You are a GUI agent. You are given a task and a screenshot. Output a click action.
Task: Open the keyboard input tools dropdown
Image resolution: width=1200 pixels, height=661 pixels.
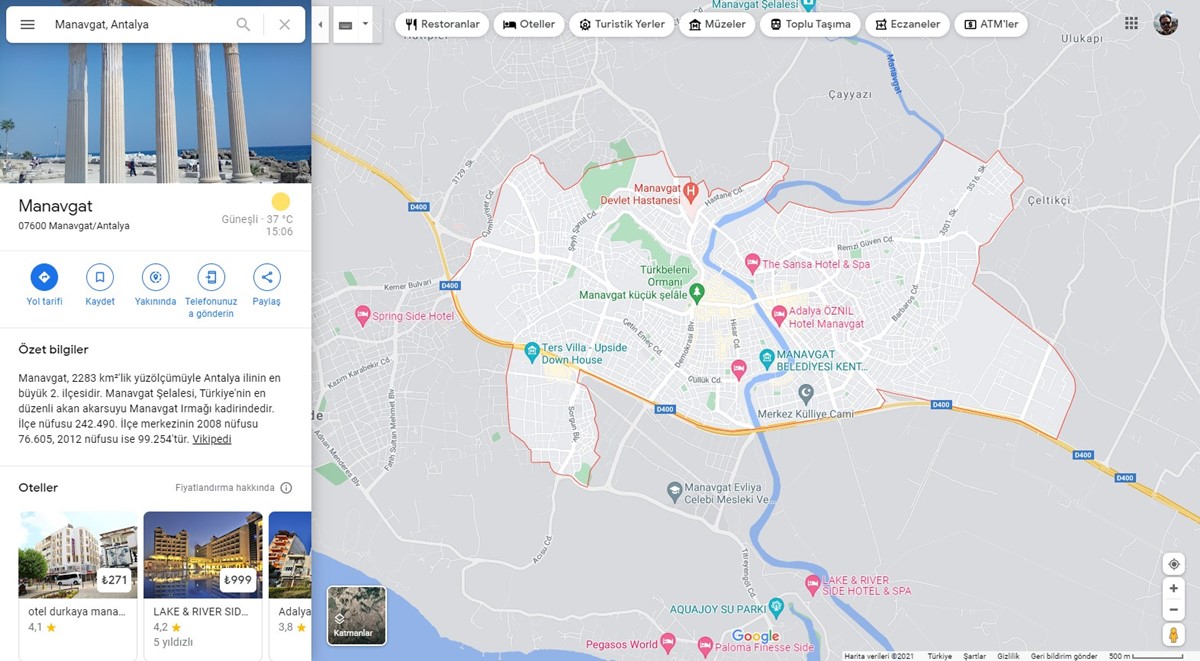point(365,24)
